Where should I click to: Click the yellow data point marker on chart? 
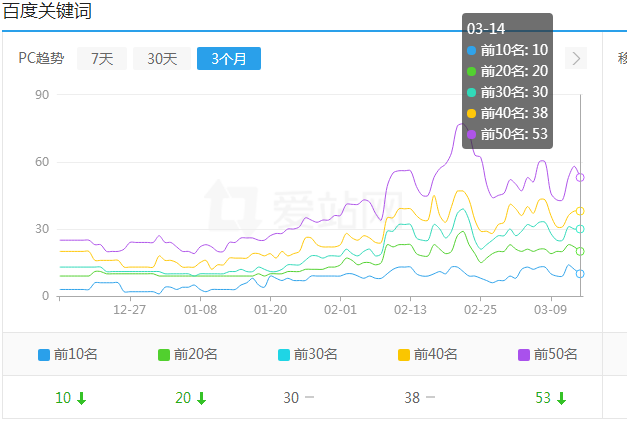pos(580,211)
